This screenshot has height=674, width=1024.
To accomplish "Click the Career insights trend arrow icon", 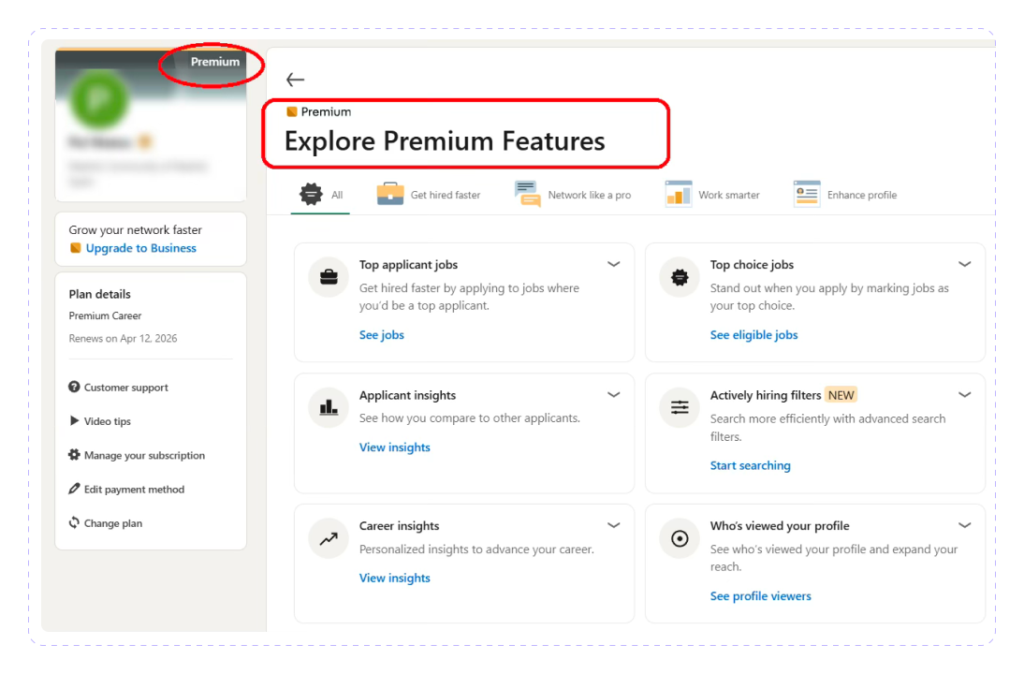I will click(328, 538).
